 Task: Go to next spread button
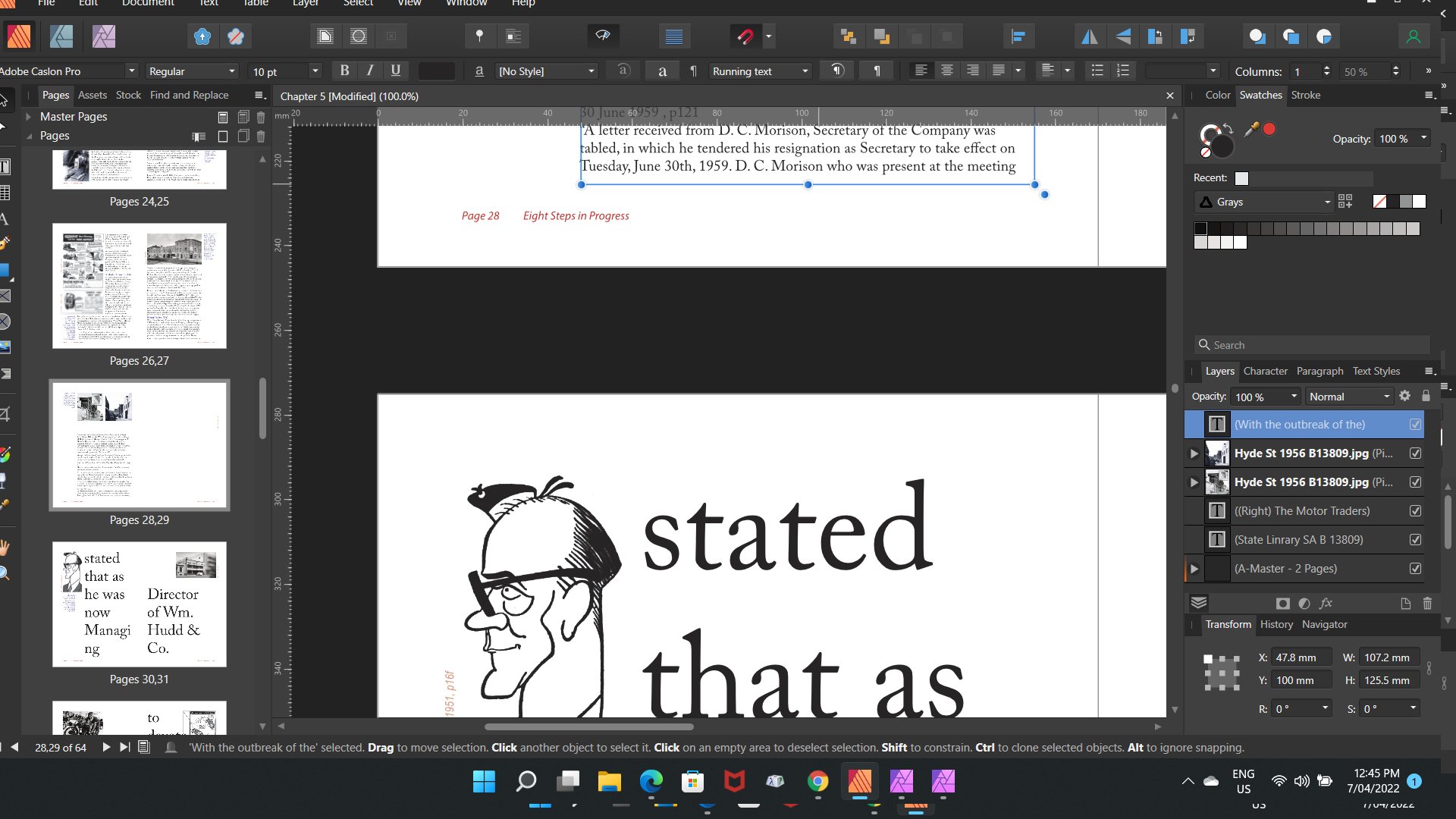pos(106,747)
